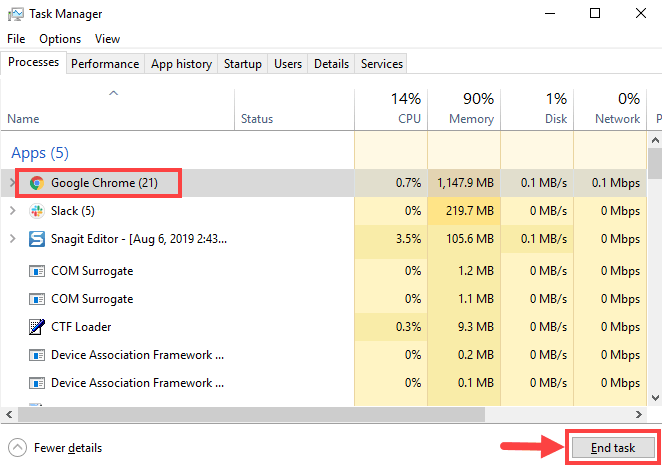The image size is (662, 470).
Task: Click the CTF Loader process icon
Action: 37,327
